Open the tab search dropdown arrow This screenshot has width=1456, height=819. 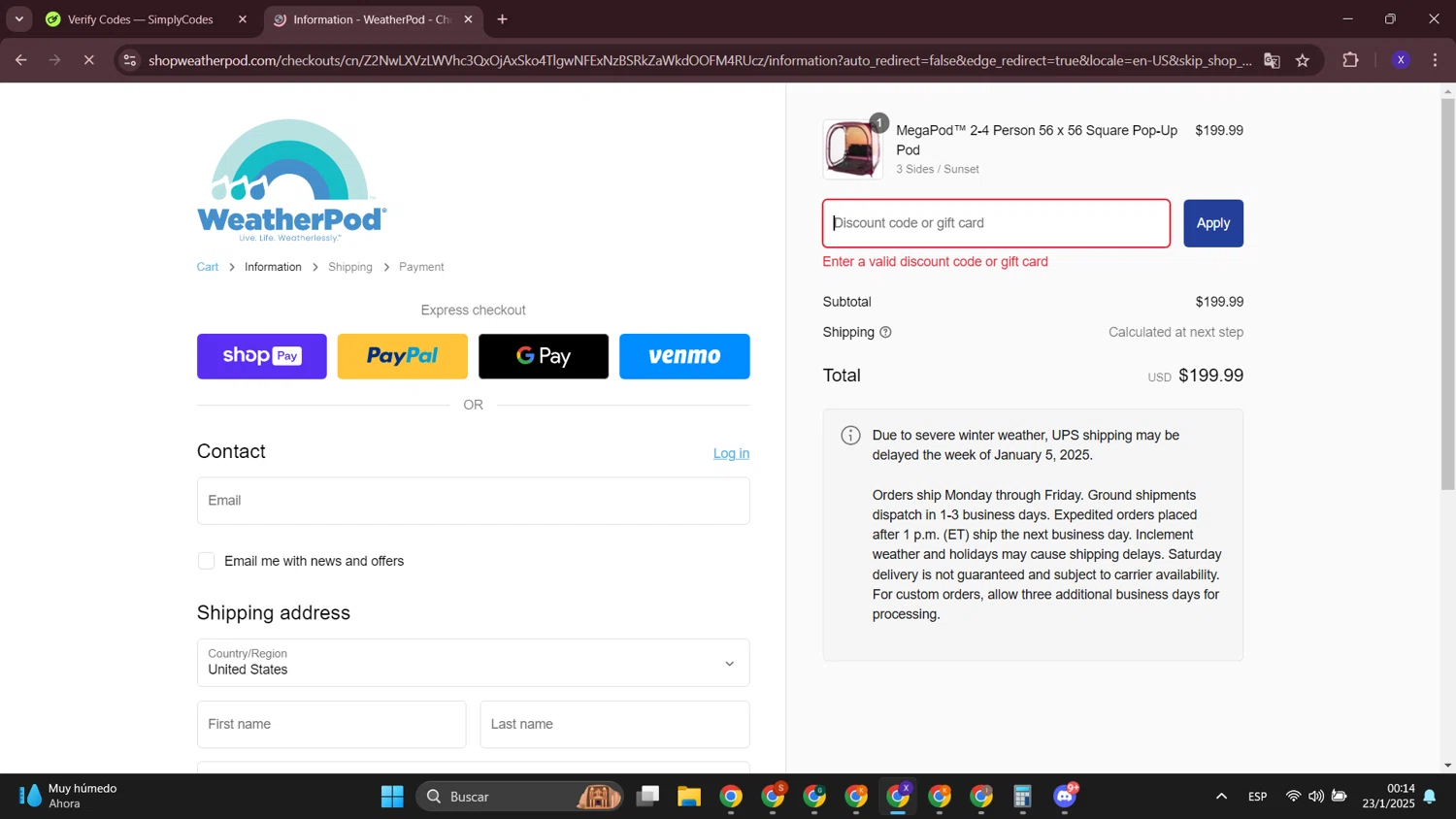click(18, 19)
